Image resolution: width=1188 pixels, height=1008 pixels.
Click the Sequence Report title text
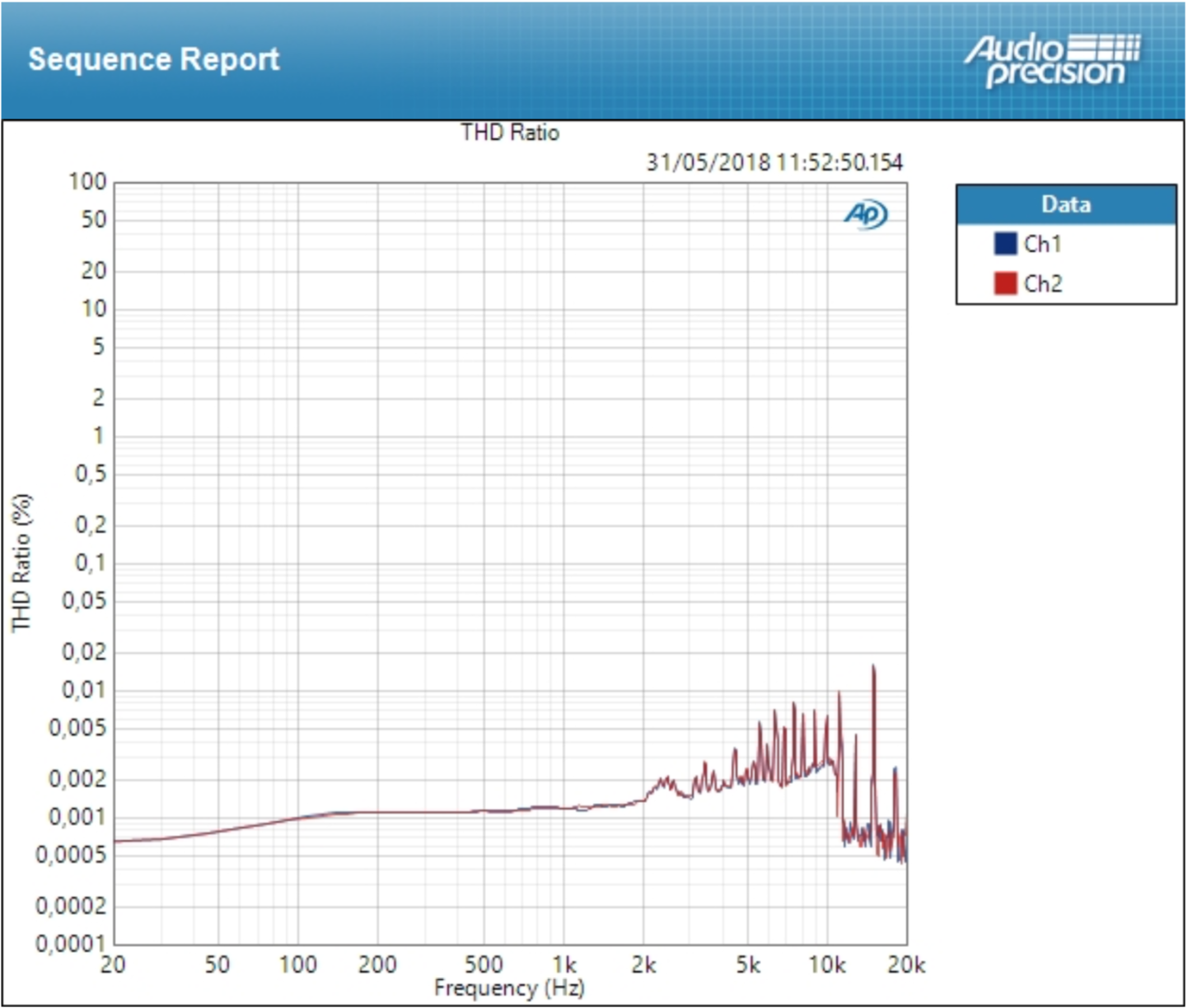154,59
